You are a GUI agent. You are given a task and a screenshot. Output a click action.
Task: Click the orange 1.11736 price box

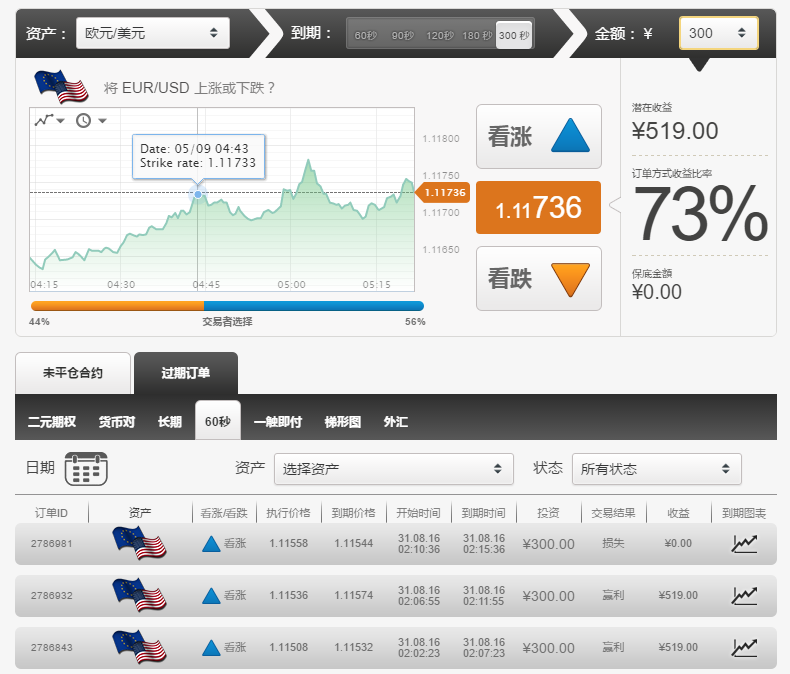click(539, 208)
